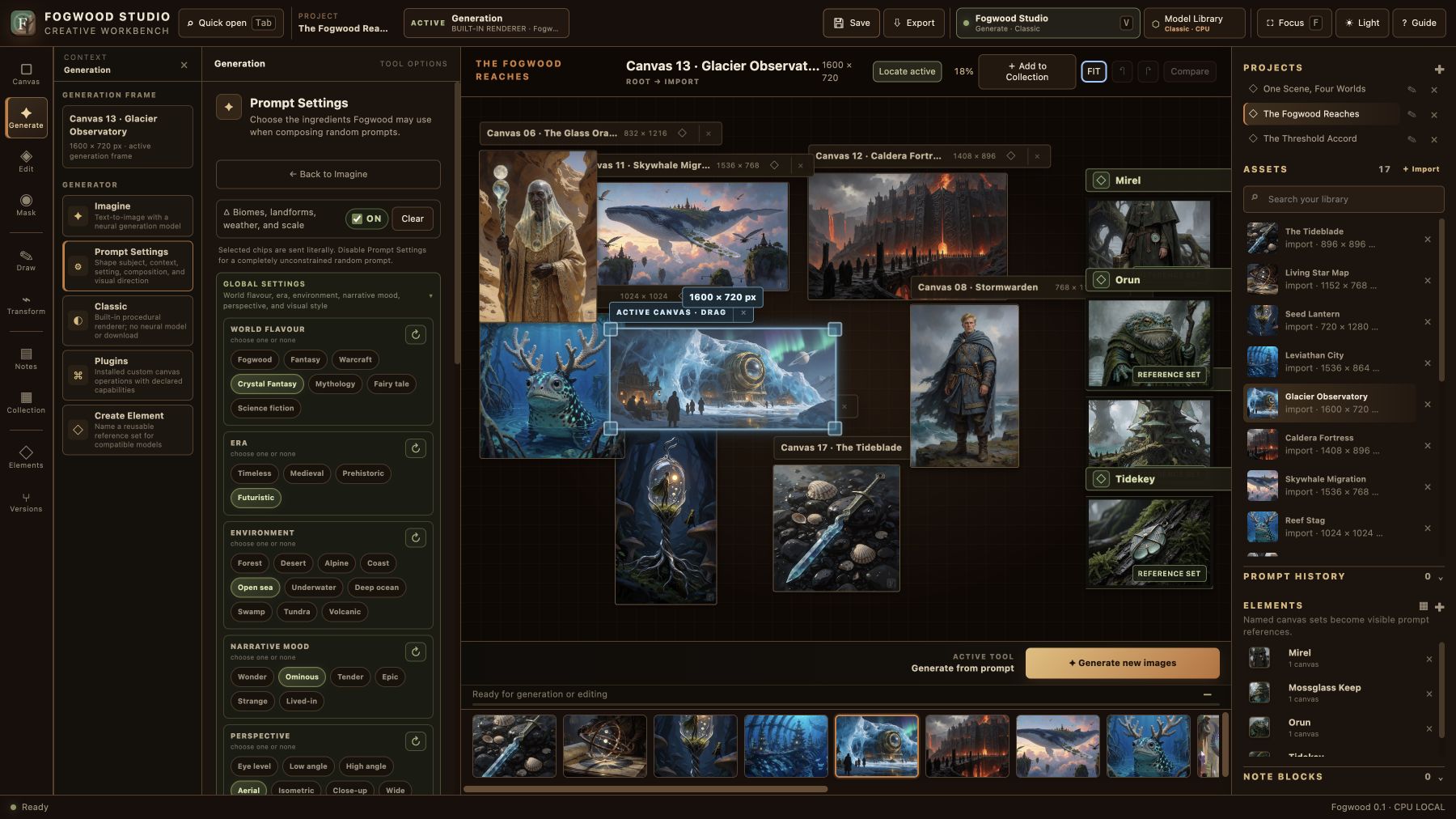Image resolution: width=1456 pixels, height=819 pixels.
Task: Select the Prompt Settings generator option
Action: pos(128,265)
